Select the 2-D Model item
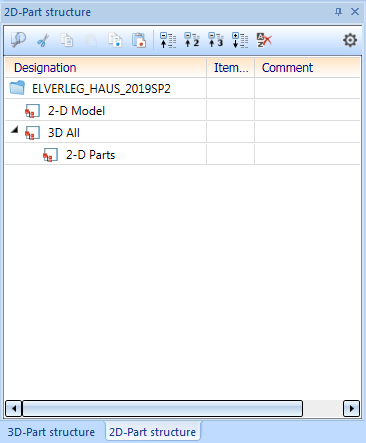 click(x=76, y=111)
